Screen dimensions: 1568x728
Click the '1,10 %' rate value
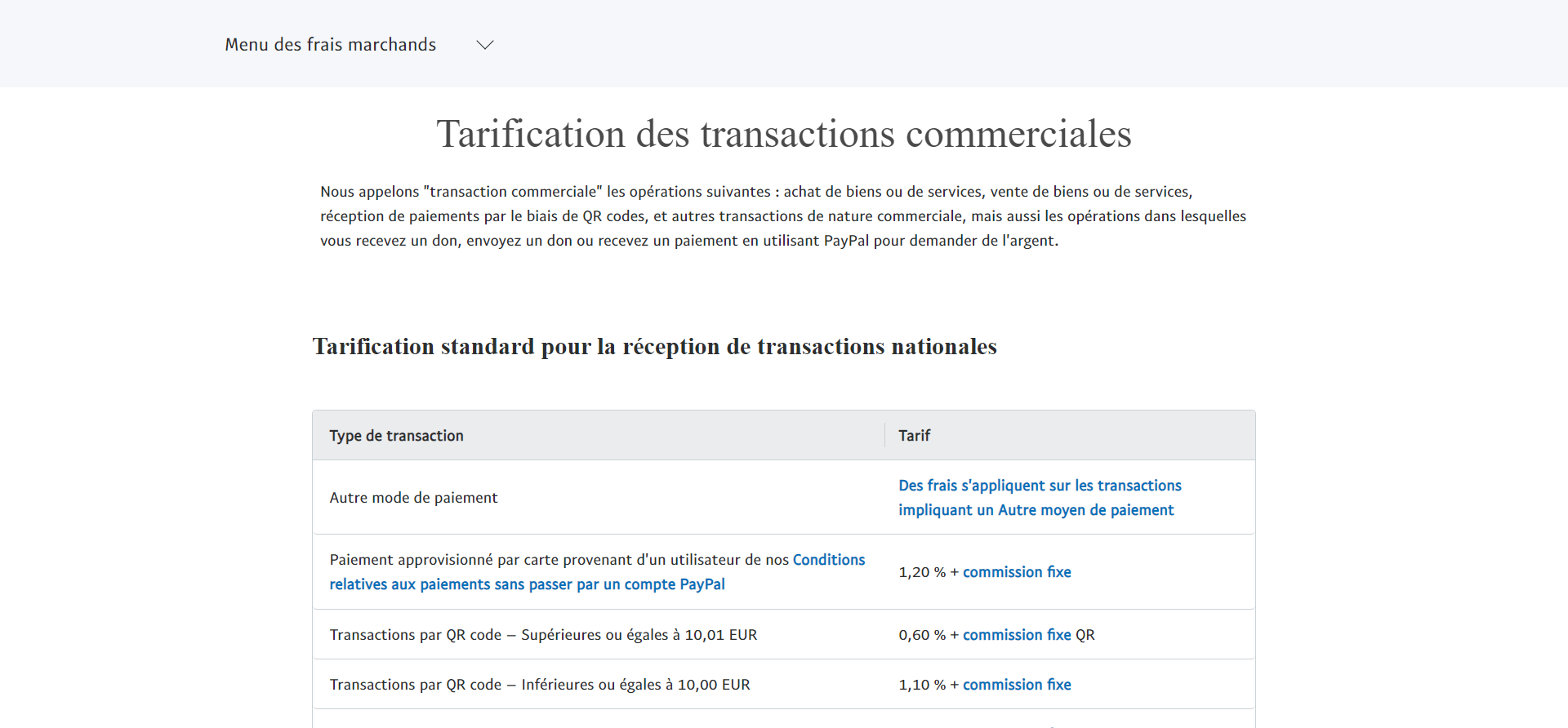coord(921,685)
